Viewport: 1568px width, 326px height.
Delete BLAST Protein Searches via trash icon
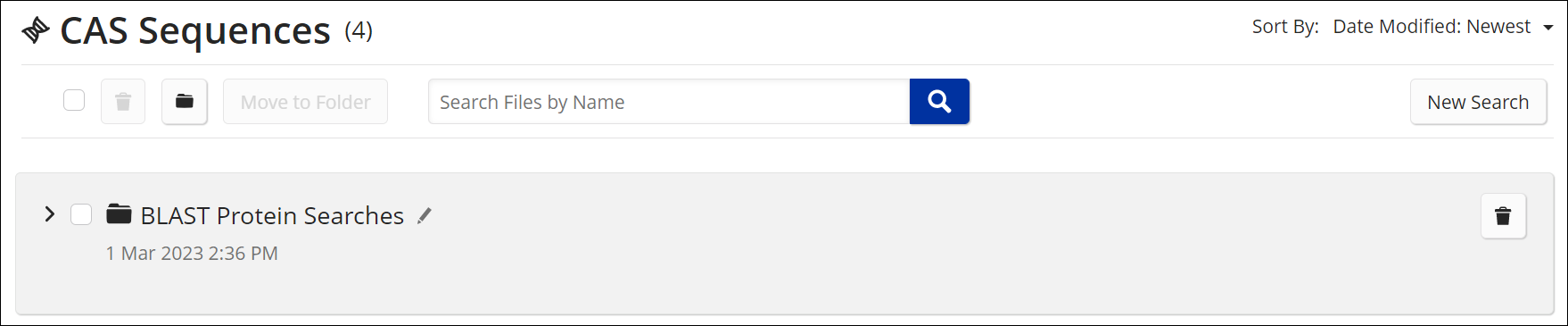pos(1503,216)
